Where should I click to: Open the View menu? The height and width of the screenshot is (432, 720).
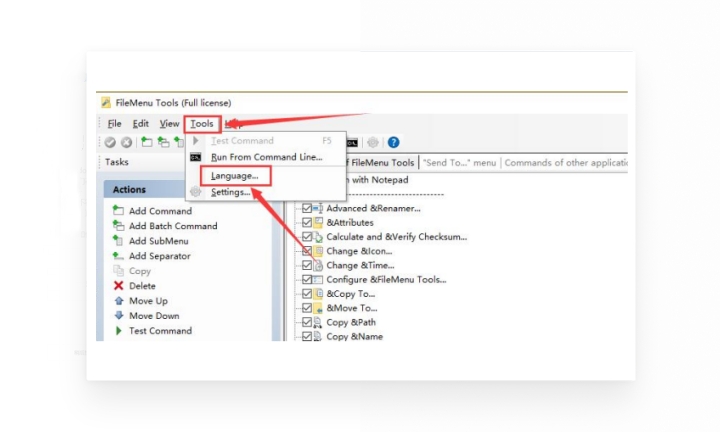point(169,123)
